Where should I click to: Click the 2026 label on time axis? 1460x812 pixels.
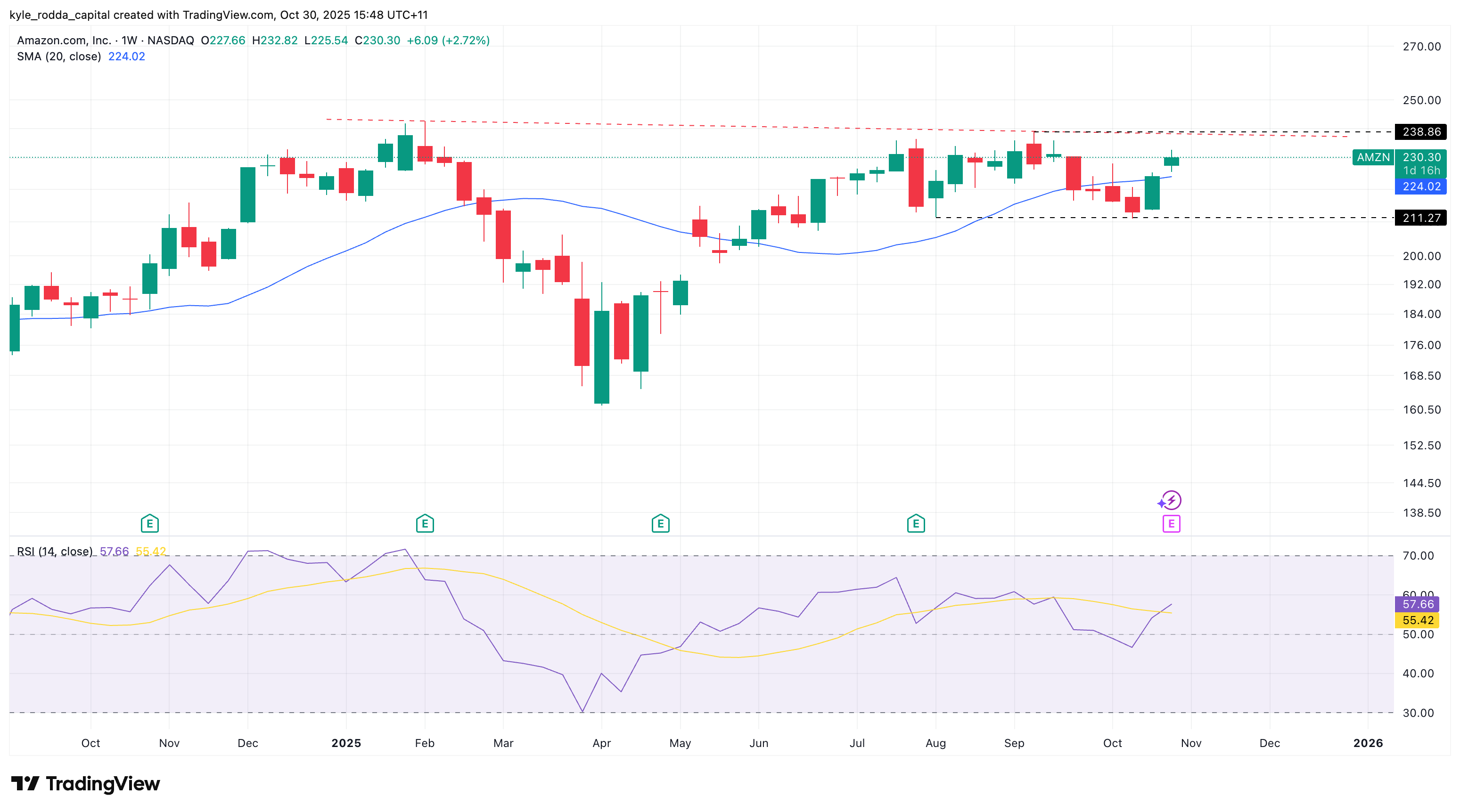pos(1368,743)
